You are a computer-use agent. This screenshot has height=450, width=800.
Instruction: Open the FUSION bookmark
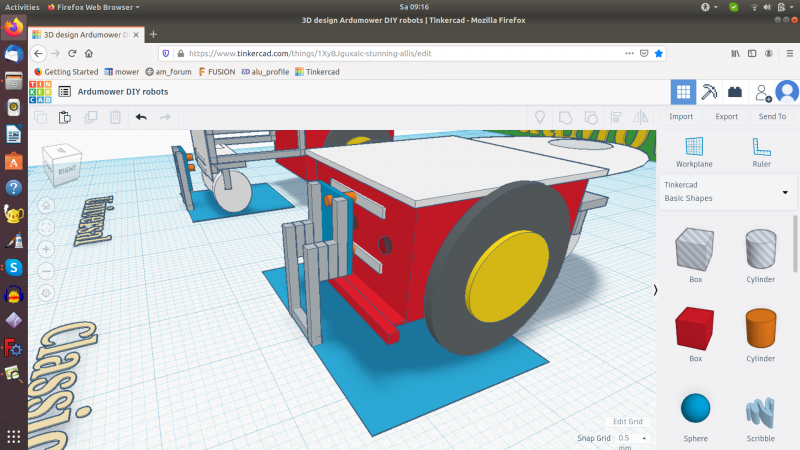point(217,72)
